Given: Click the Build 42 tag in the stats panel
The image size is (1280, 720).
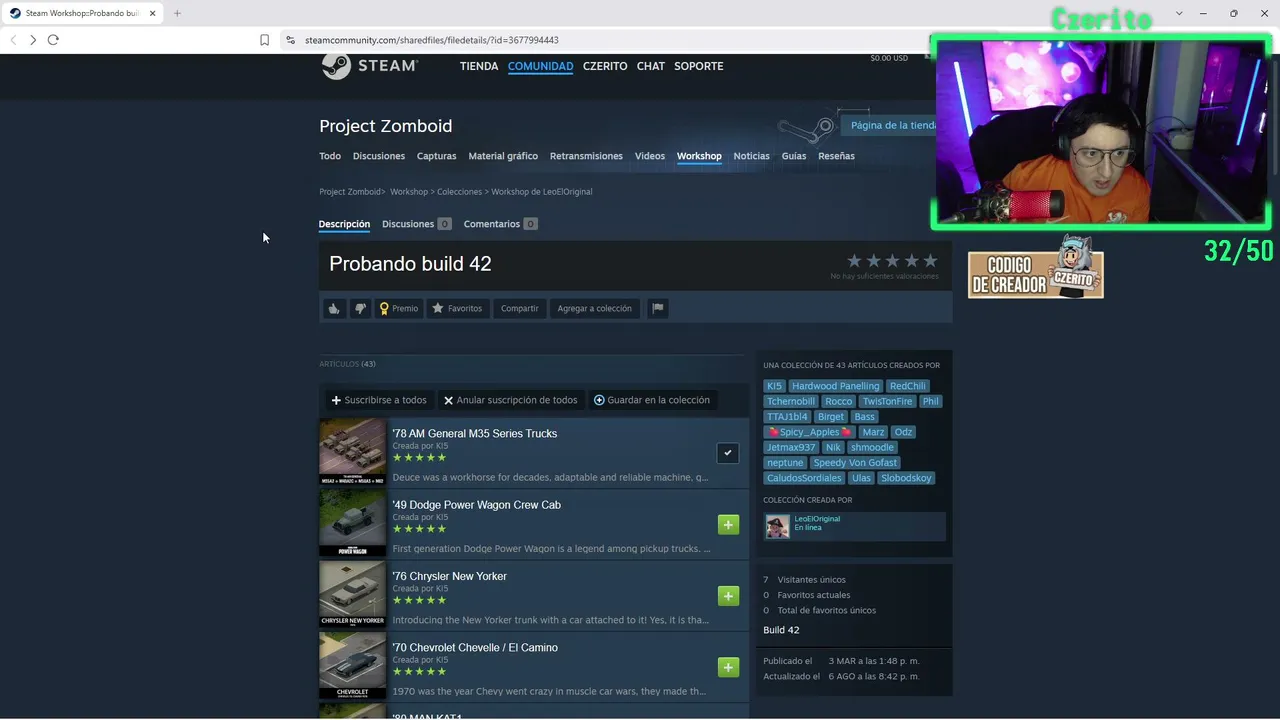Looking at the screenshot, I should 781,630.
